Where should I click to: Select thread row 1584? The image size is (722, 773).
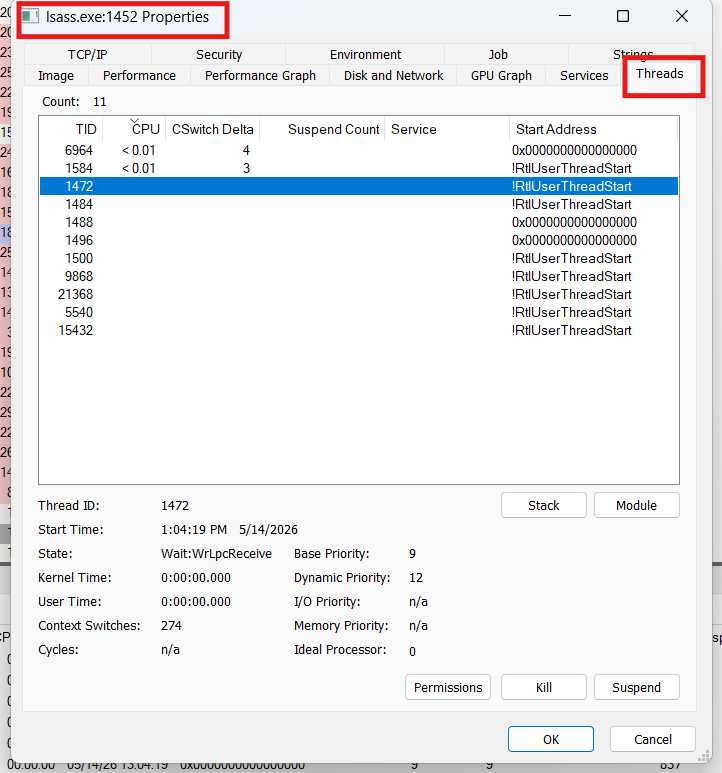(359, 169)
